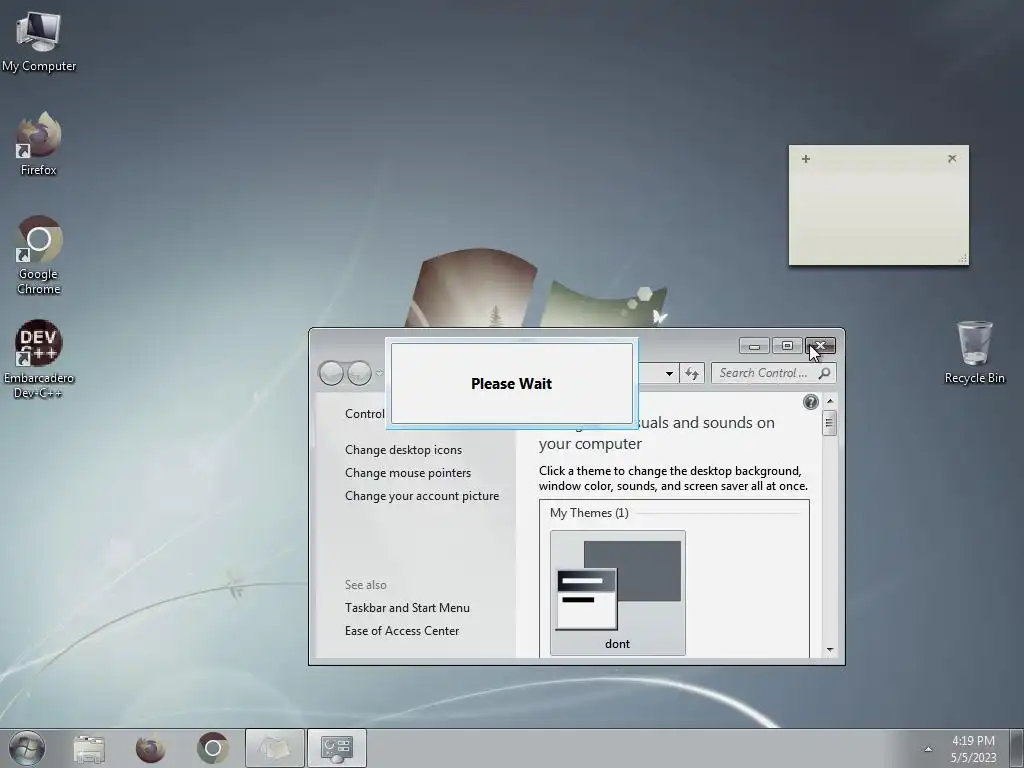Select the Google Chrome desktop shortcut

tap(39, 255)
